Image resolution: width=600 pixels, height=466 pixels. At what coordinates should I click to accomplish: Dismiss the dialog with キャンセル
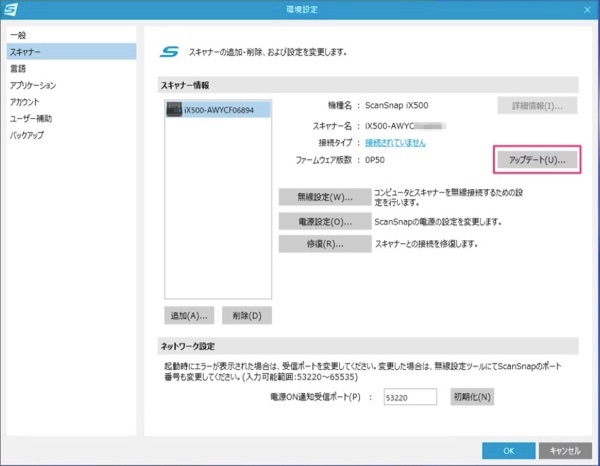(x=565, y=450)
